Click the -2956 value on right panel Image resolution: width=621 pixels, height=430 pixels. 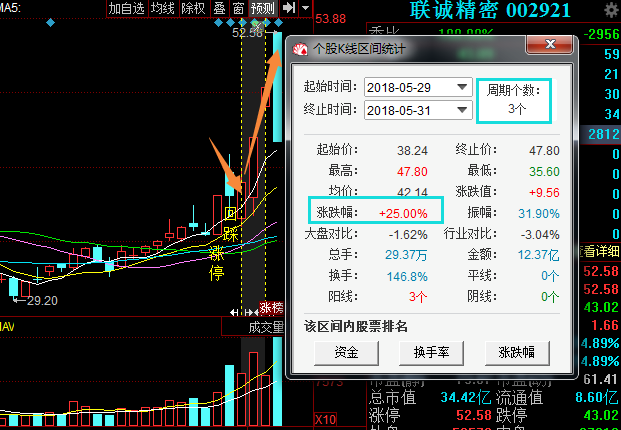point(601,34)
